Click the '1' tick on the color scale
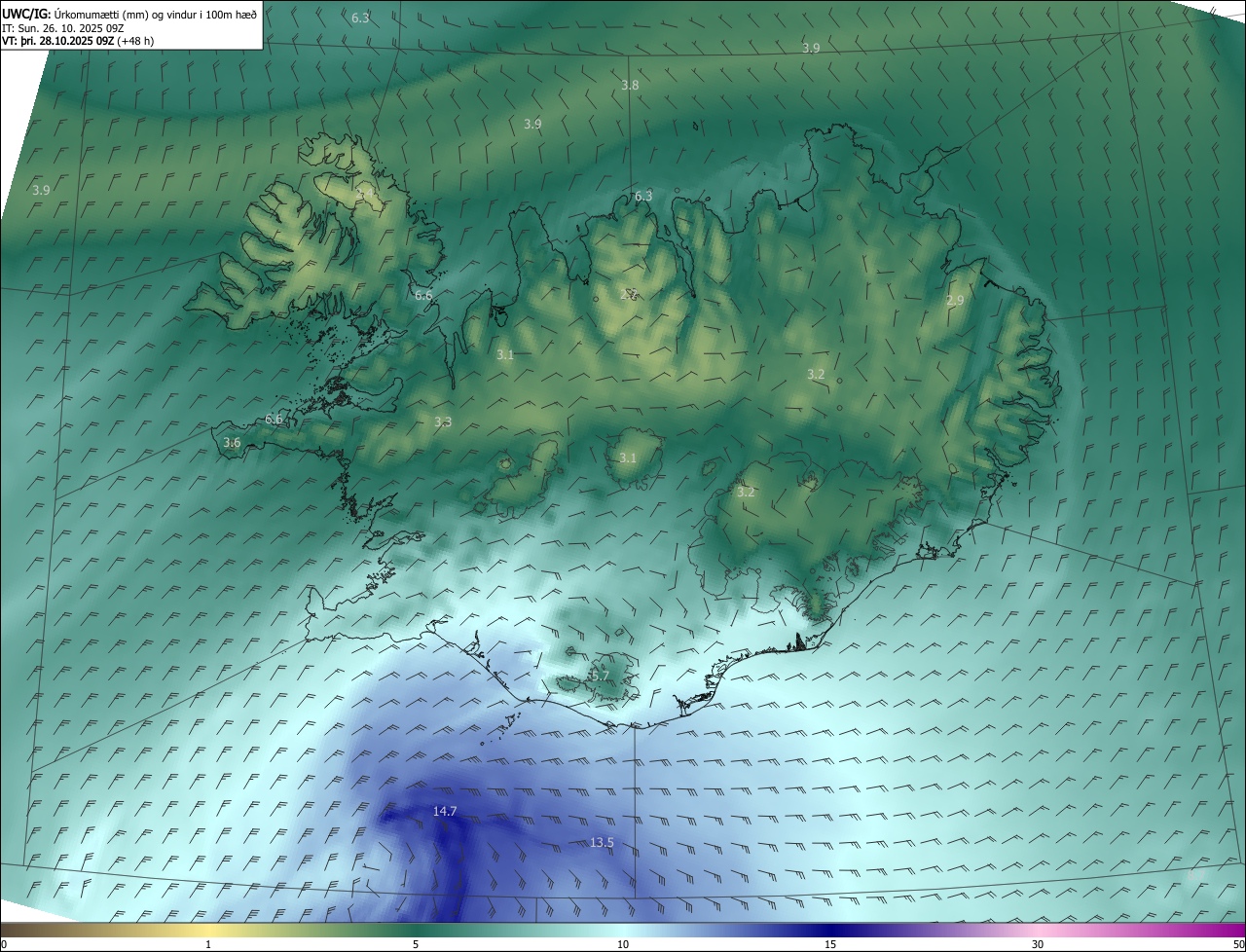Viewport: 1246px width, 952px height. (208, 944)
